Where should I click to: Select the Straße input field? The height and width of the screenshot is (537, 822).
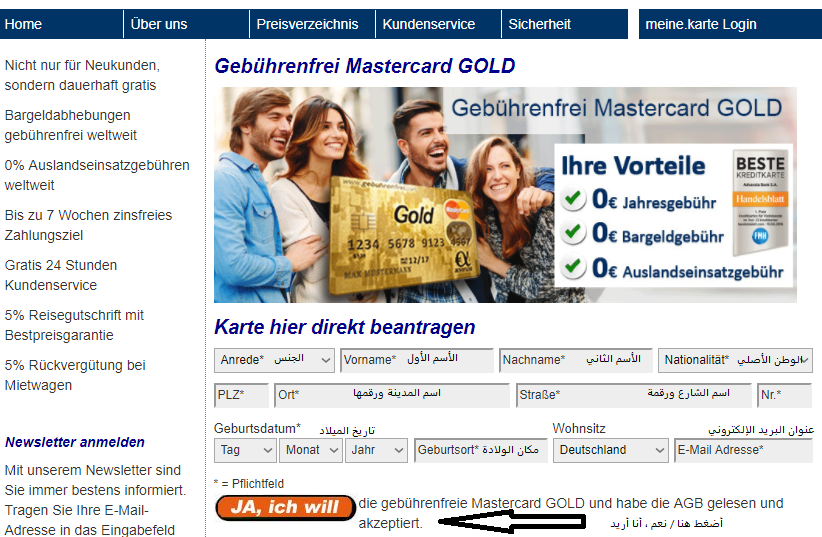(x=633, y=395)
